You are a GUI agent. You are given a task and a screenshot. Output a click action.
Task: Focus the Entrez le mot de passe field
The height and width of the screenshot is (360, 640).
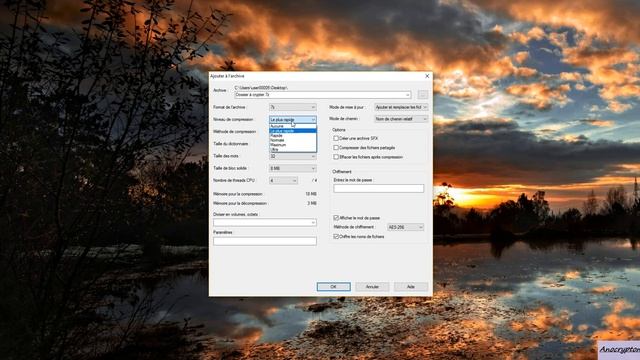point(379,188)
